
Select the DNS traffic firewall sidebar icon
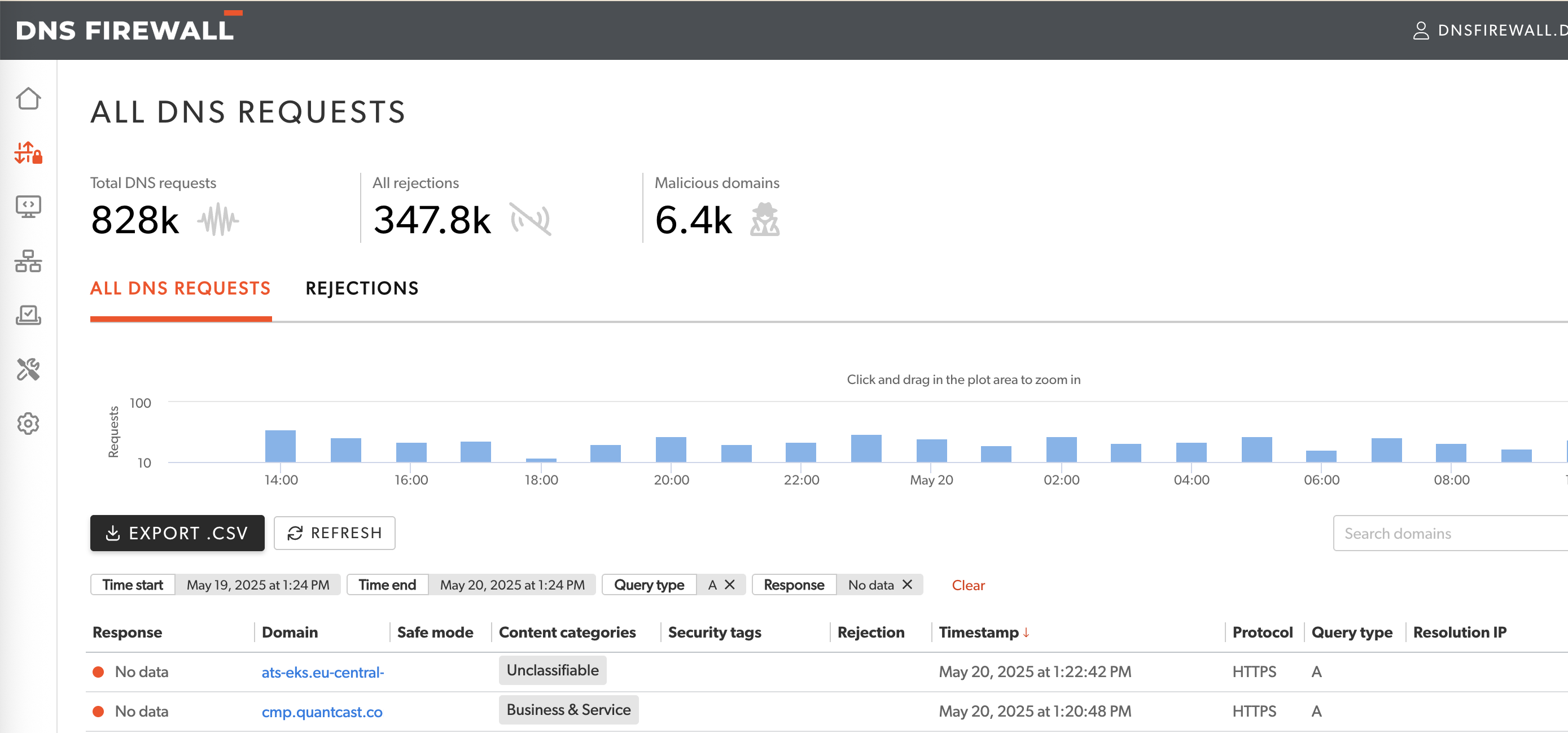point(29,154)
